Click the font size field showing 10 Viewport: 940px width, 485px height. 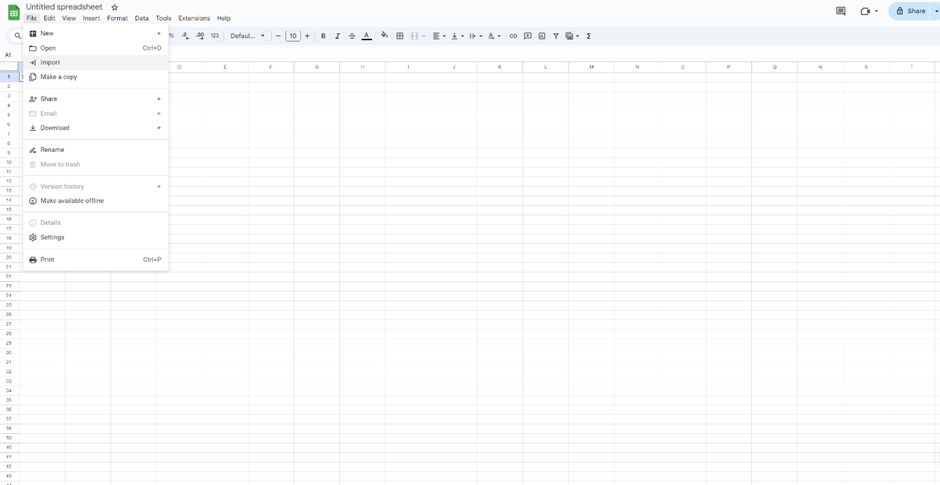(x=293, y=36)
